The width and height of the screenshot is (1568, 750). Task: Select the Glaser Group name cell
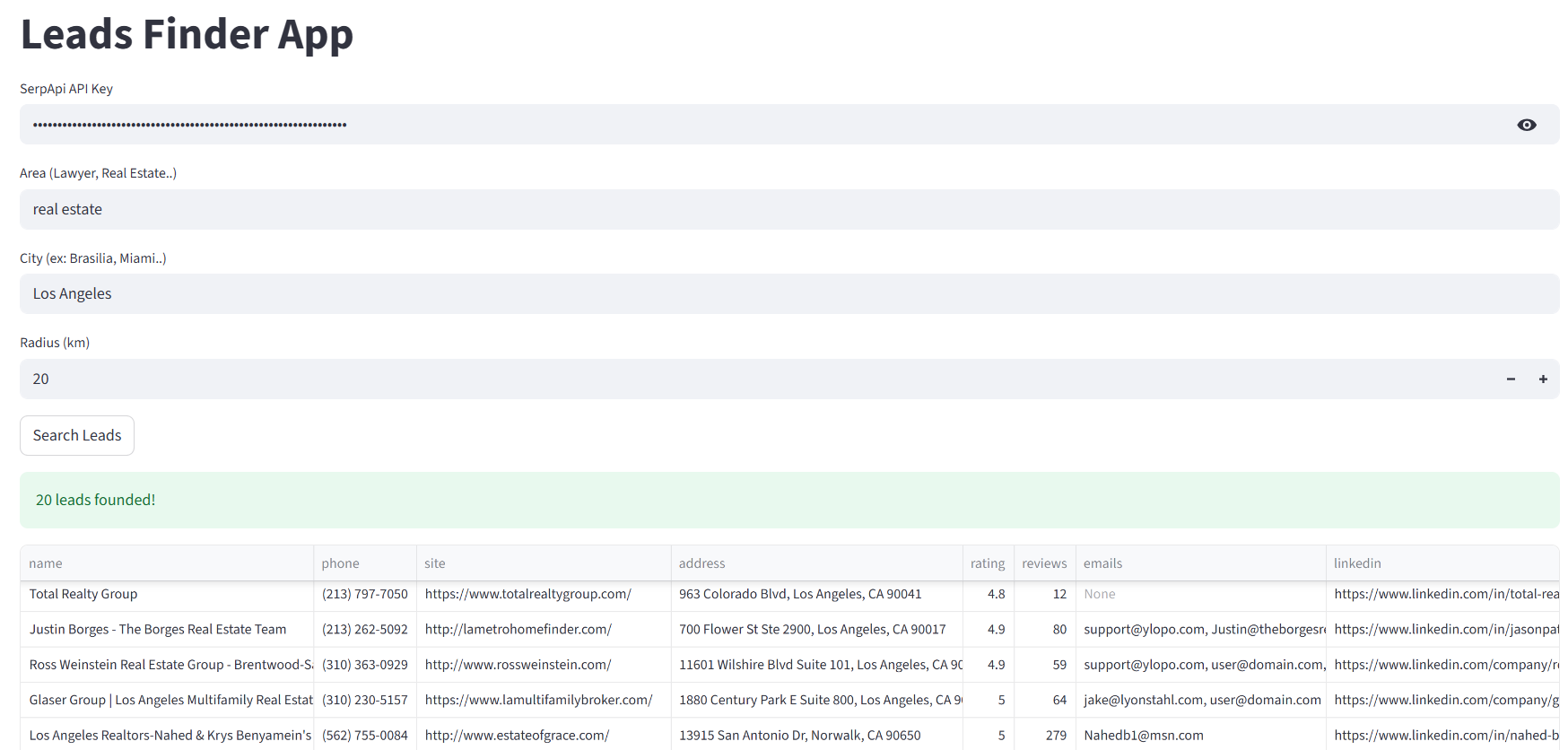click(167, 700)
